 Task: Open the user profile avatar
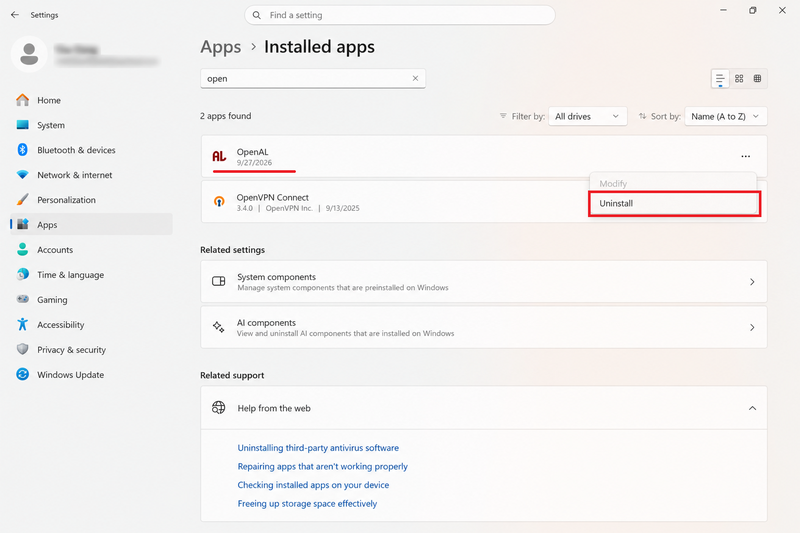(x=29, y=54)
